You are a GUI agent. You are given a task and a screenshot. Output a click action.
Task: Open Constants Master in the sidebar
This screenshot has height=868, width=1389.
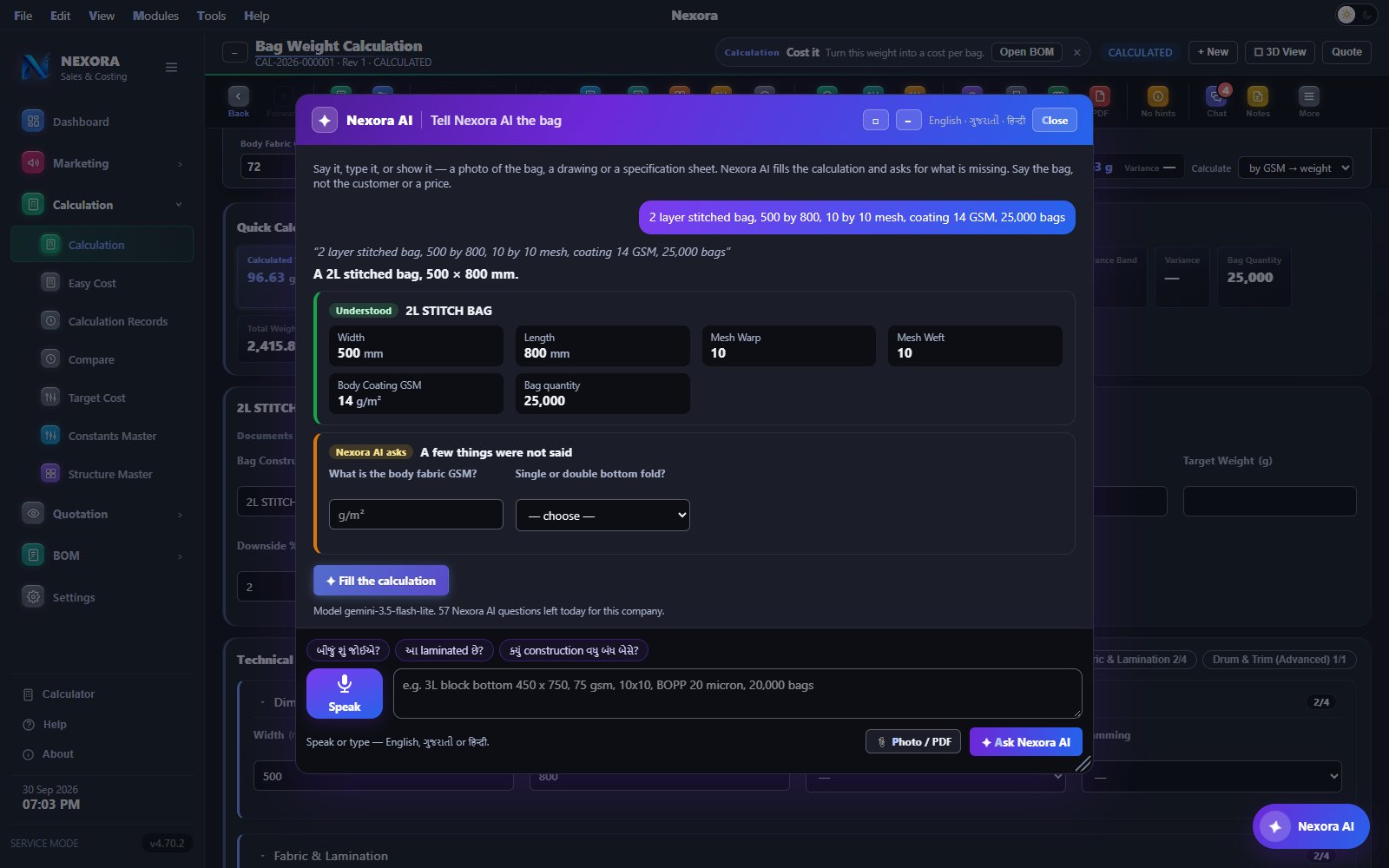pyautogui.click(x=102, y=436)
